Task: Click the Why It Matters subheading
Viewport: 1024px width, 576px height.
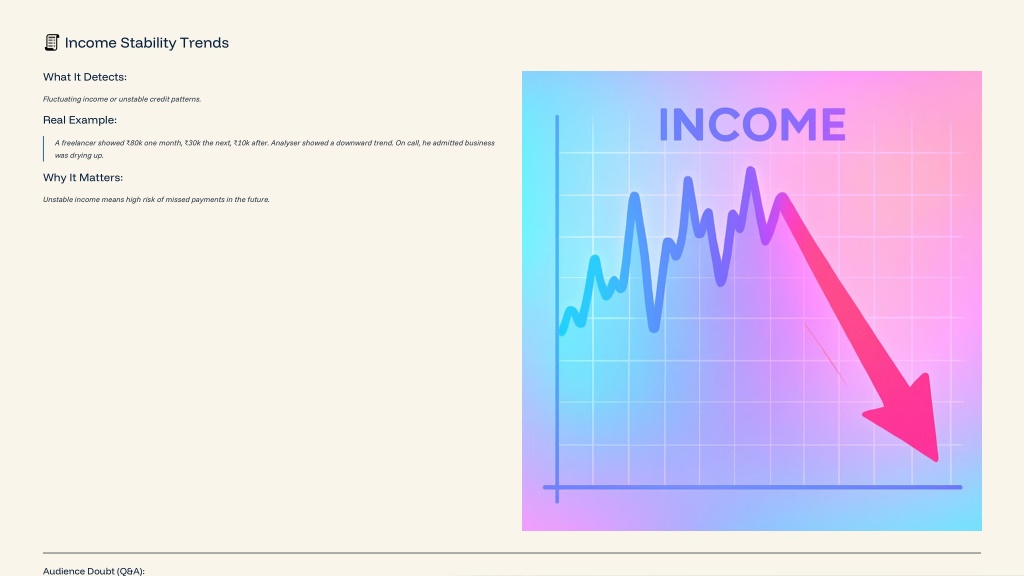Action: [x=83, y=178]
